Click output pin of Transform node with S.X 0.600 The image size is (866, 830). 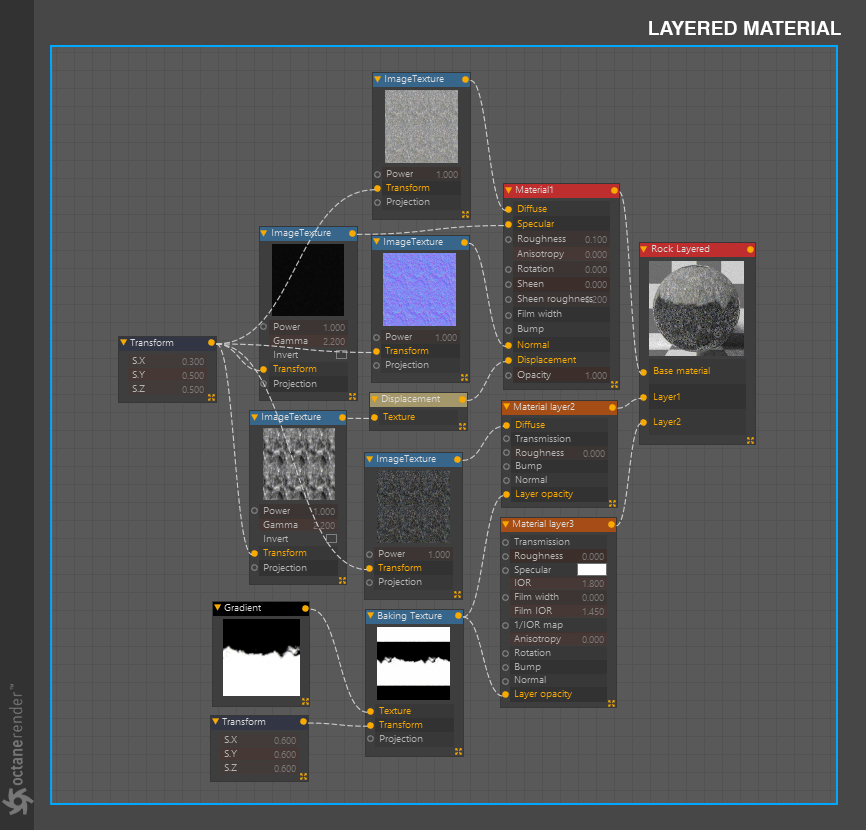click(x=303, y=722)
